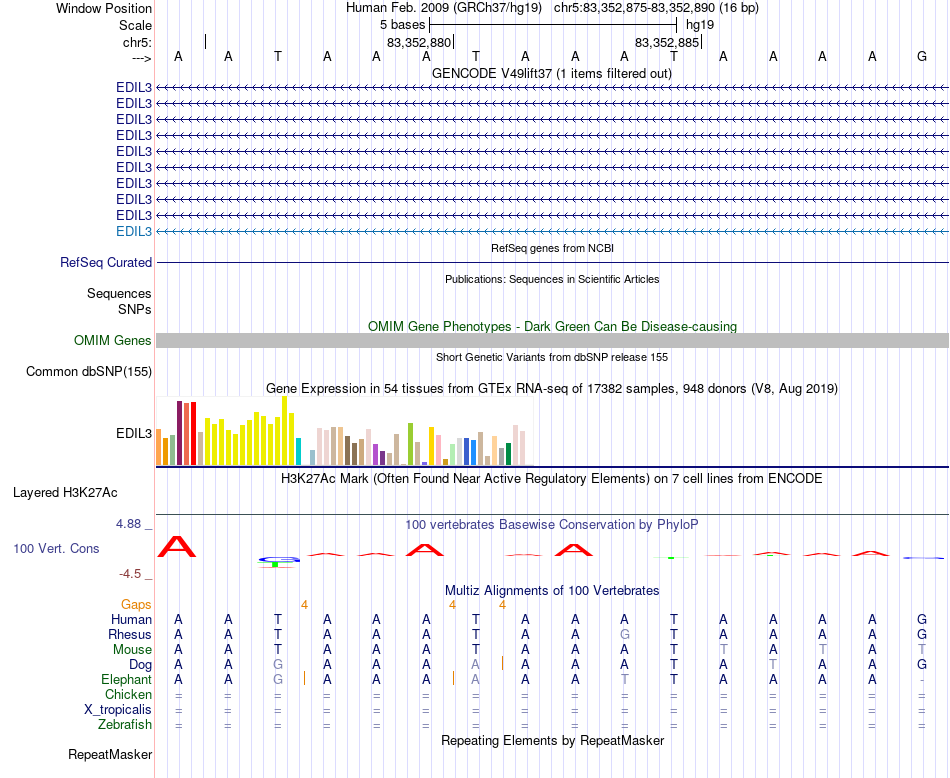Click the light blue EDIL3 transcript arrow line
Screen dimensions: 950x778
[x=552, y=231]
